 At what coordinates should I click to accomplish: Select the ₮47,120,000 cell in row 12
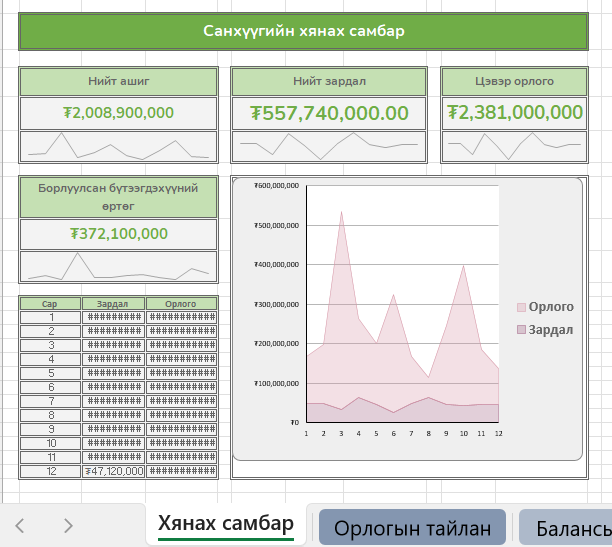[113, 470]
